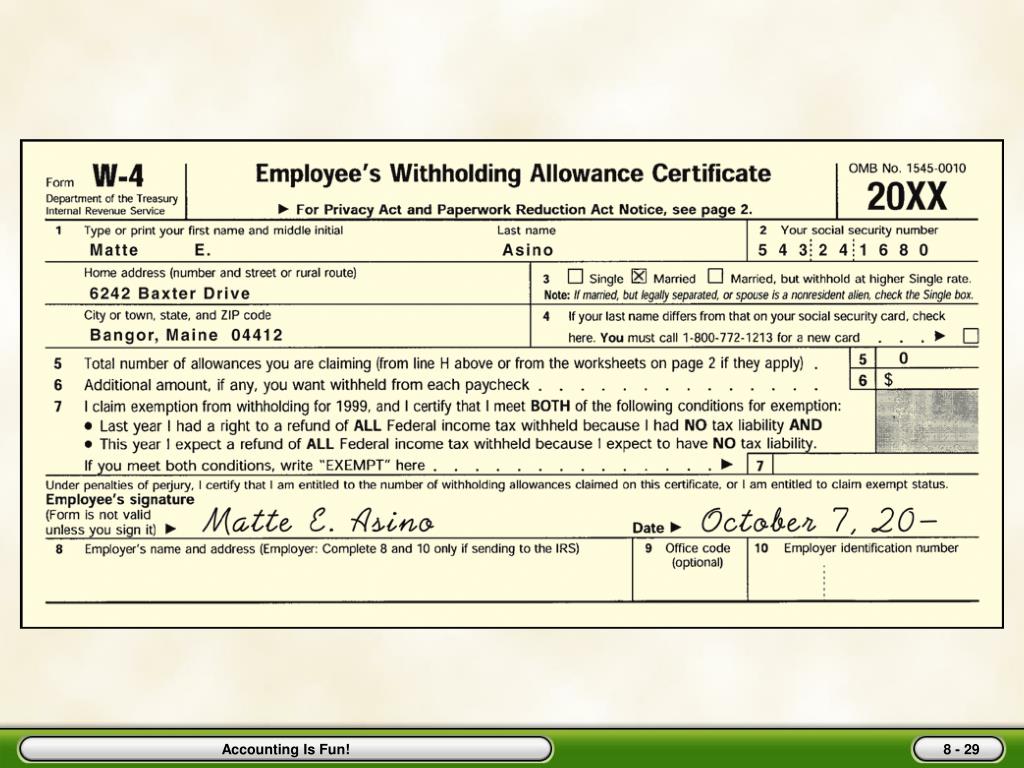Click the Accounting Is Fun! footer button
Viewport: 1024px width, 768px height.
click(x=285, y=749)
